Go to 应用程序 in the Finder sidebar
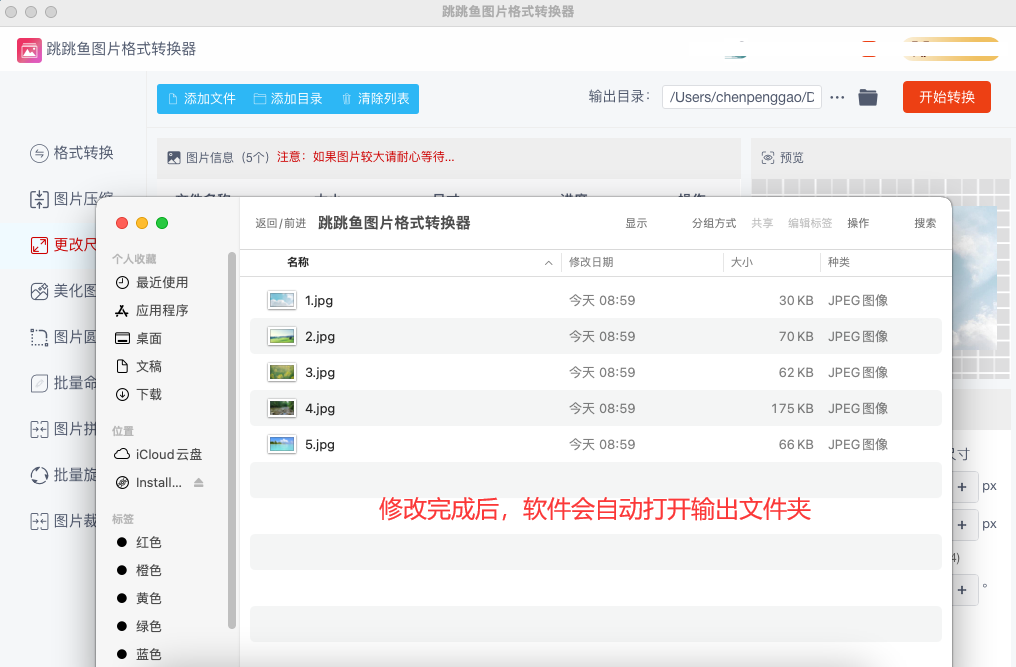 coord(152,310)
